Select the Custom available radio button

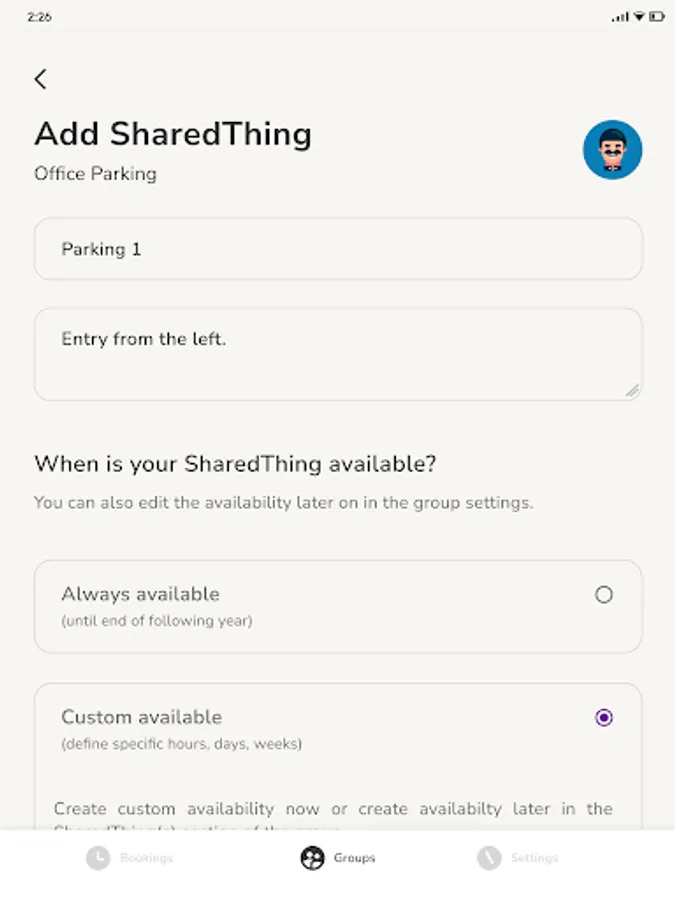[x=603, y=717]
